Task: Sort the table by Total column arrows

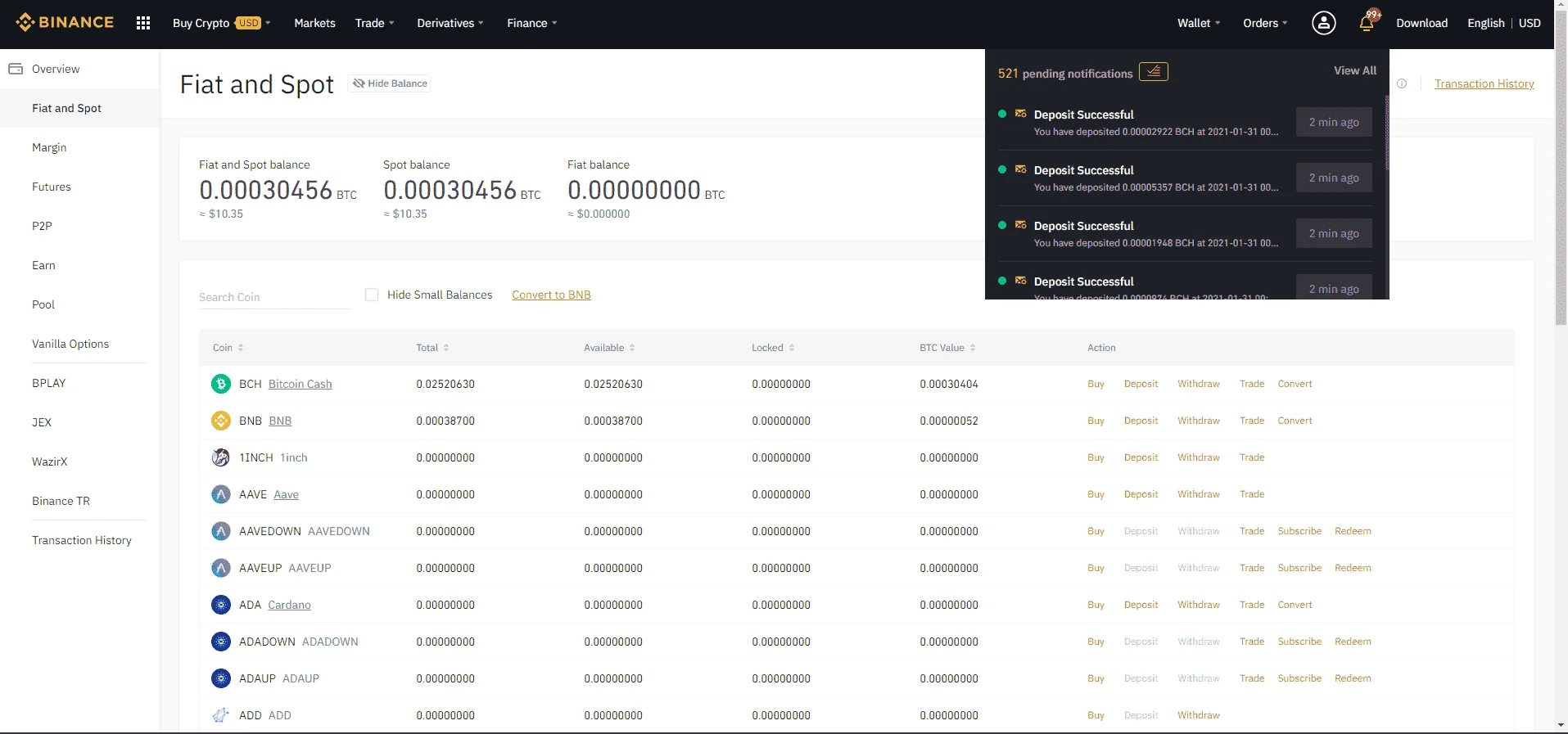Action: 446,348
